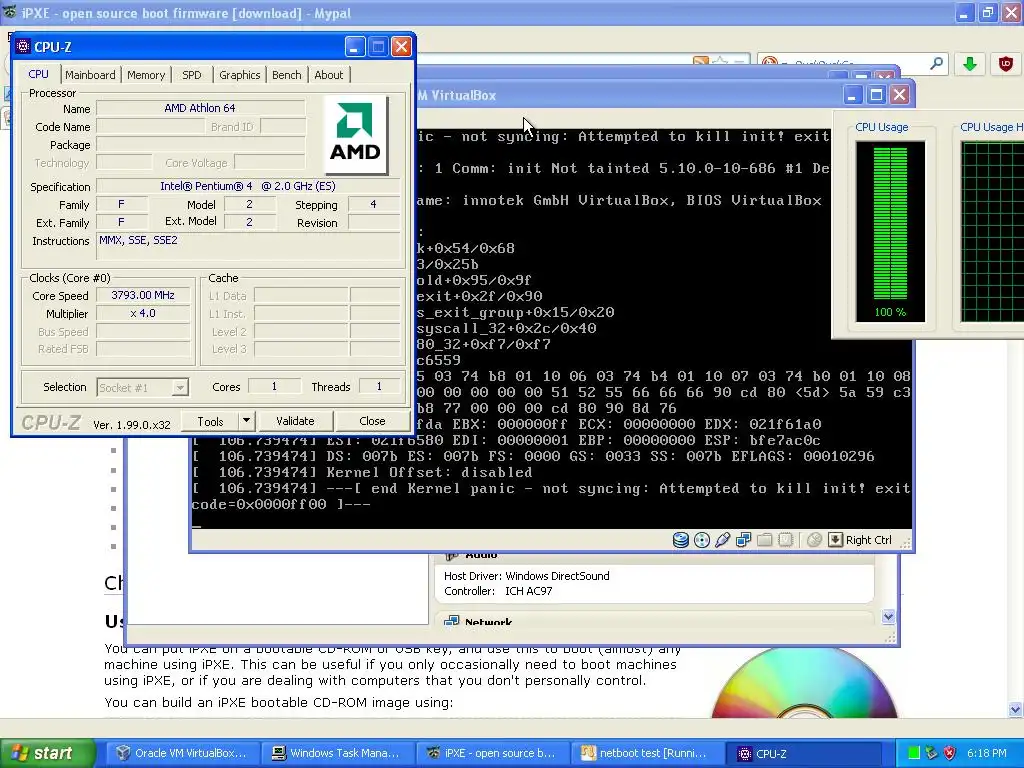This screenshot has height=768, width=1024.
Task: Maximize the netboot test VirtualBox window
Action: 876,95
